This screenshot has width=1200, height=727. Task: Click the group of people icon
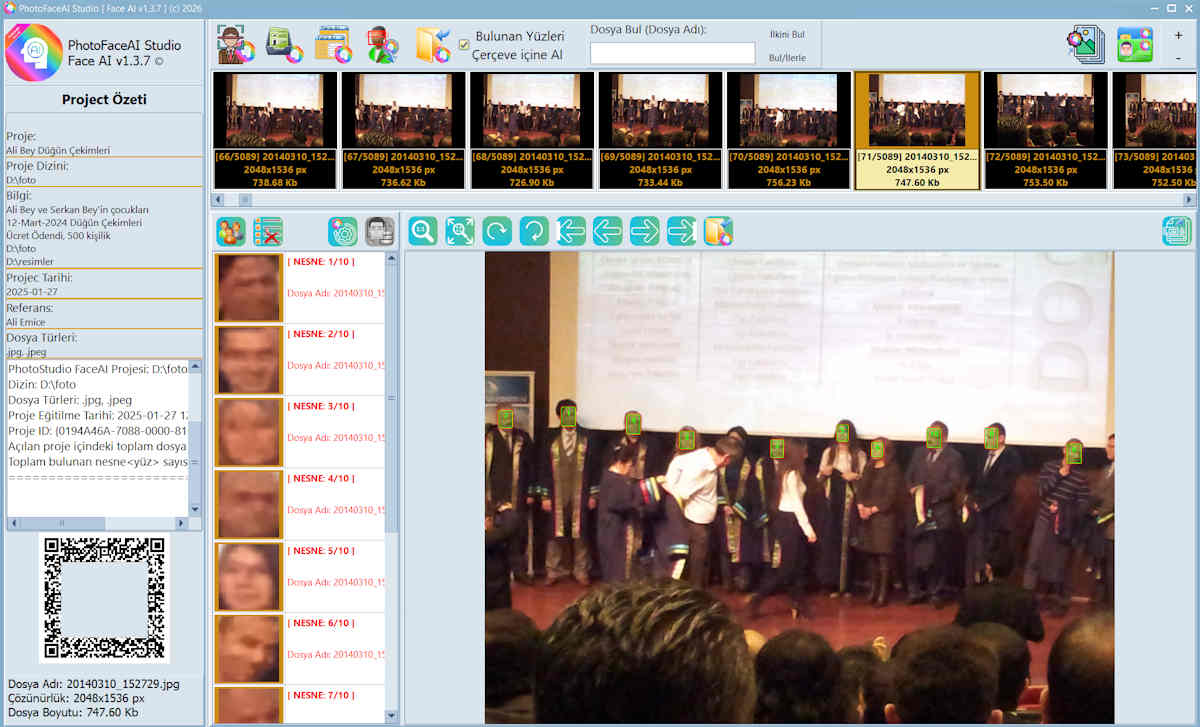click(x=231, y=231)
